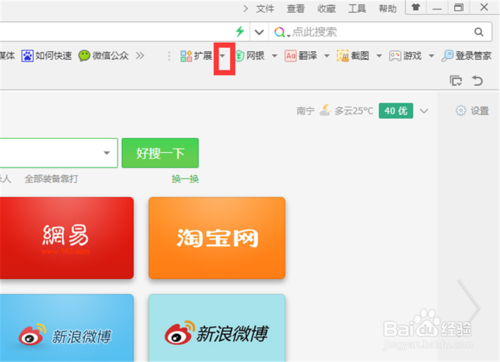This screenshot has width=500, height=362.
Task: Open the 微信公众 bookmark
Action: point(104,56)
